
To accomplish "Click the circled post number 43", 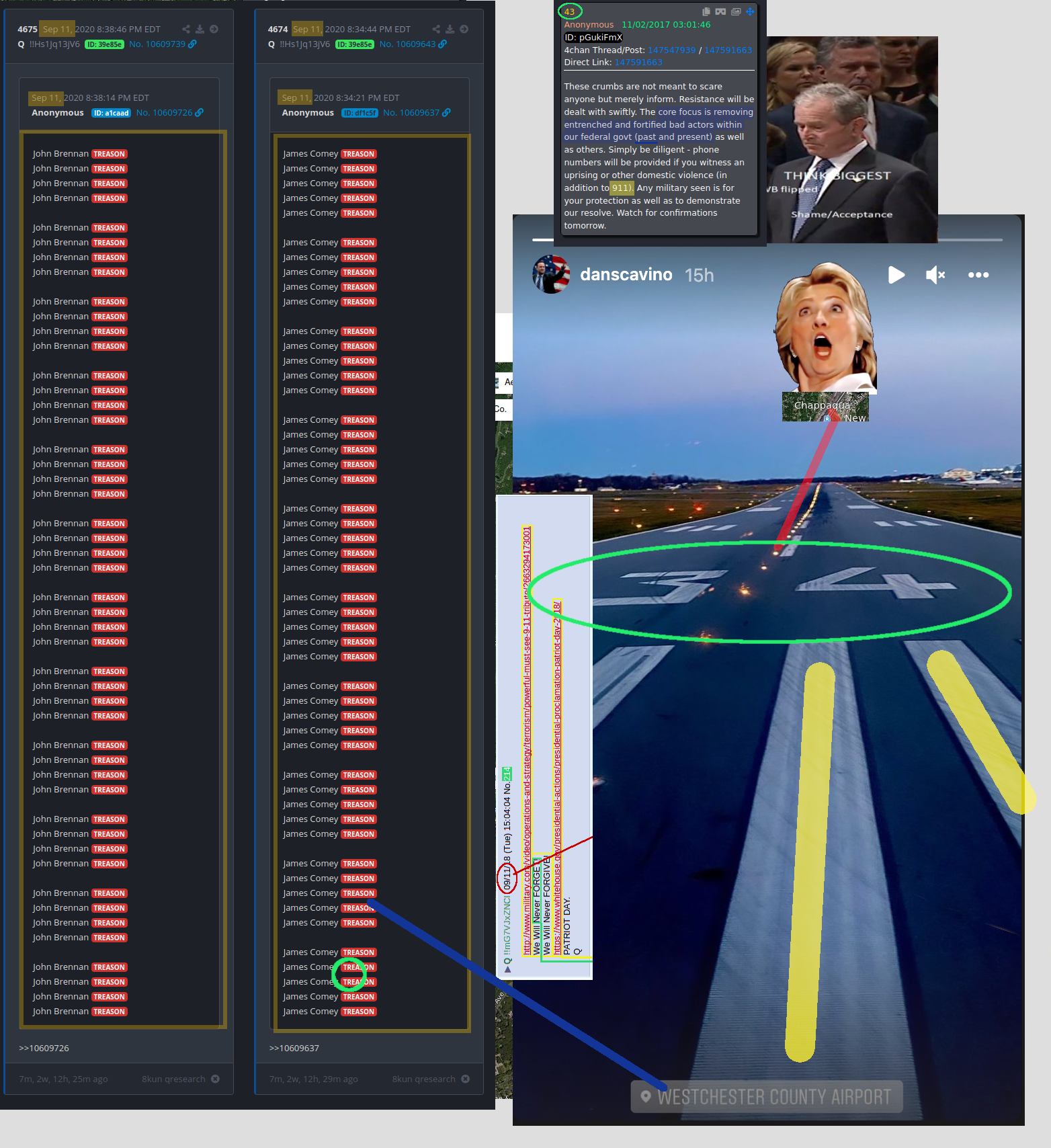I will (x=569, y=11).
